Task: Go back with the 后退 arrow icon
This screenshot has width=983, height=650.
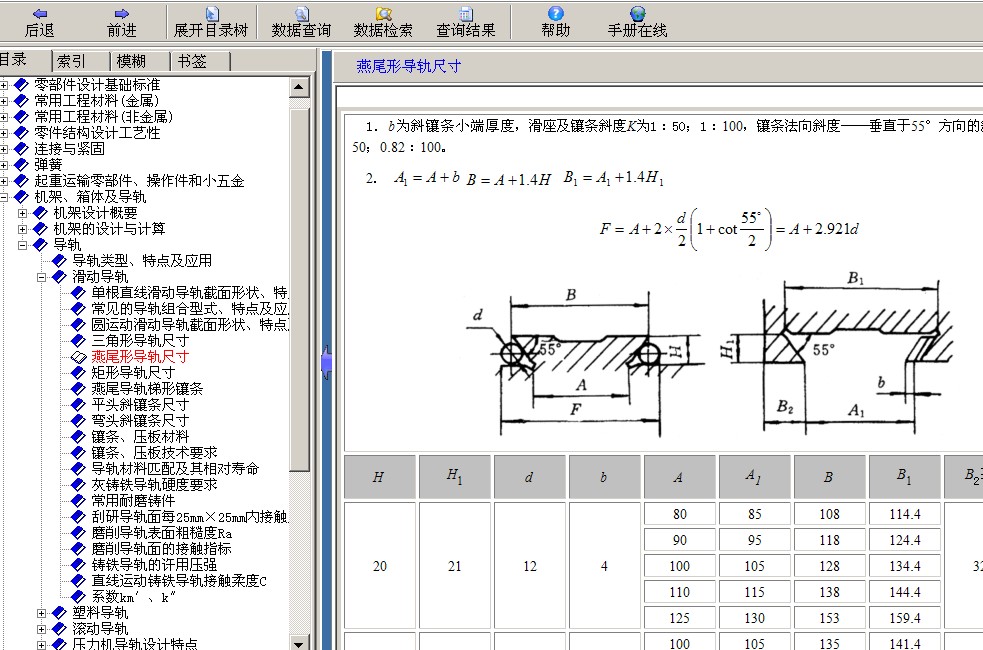Action: pos(39,13)
